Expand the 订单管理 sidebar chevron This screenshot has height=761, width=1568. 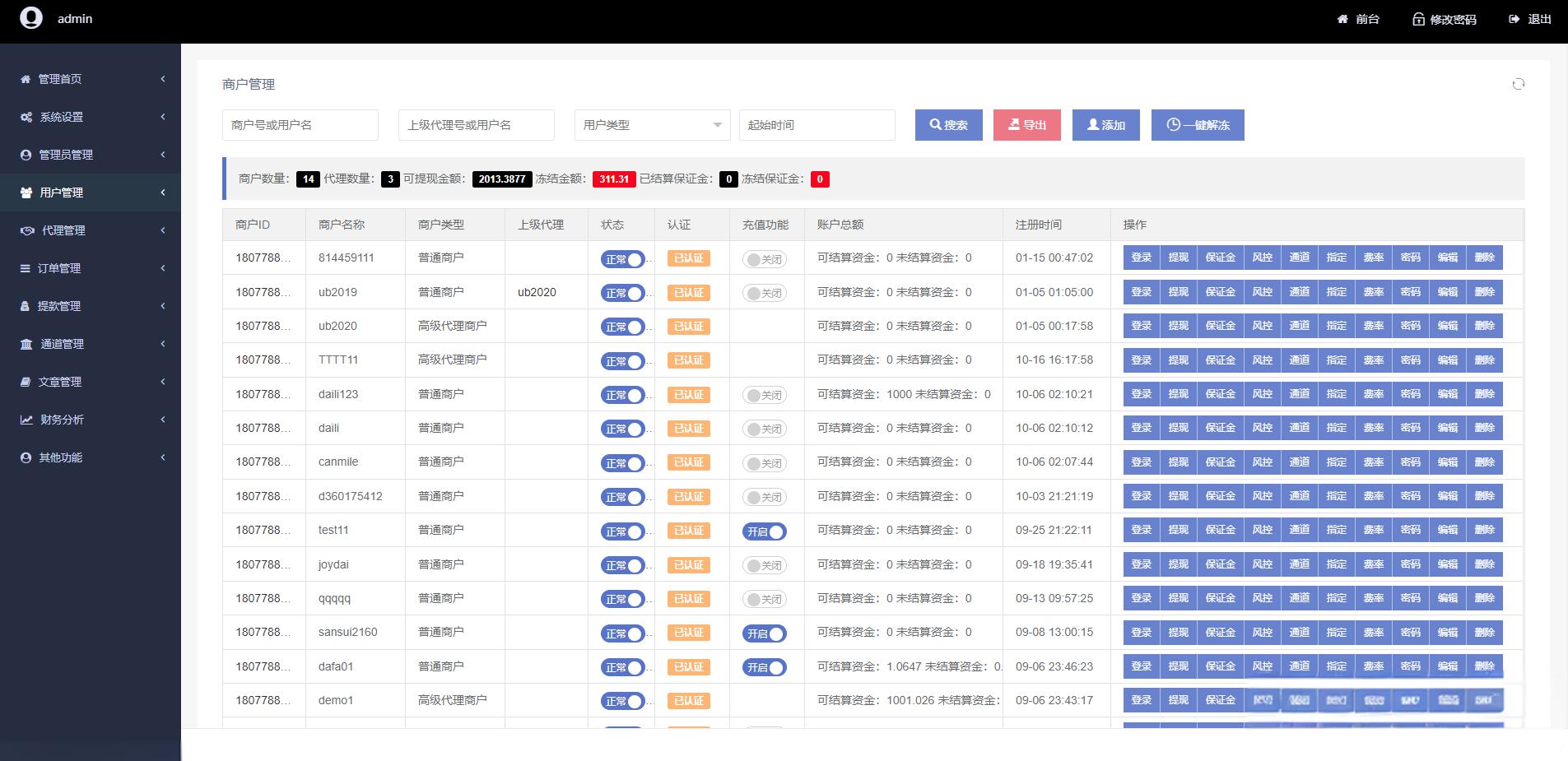coord(163,268)
